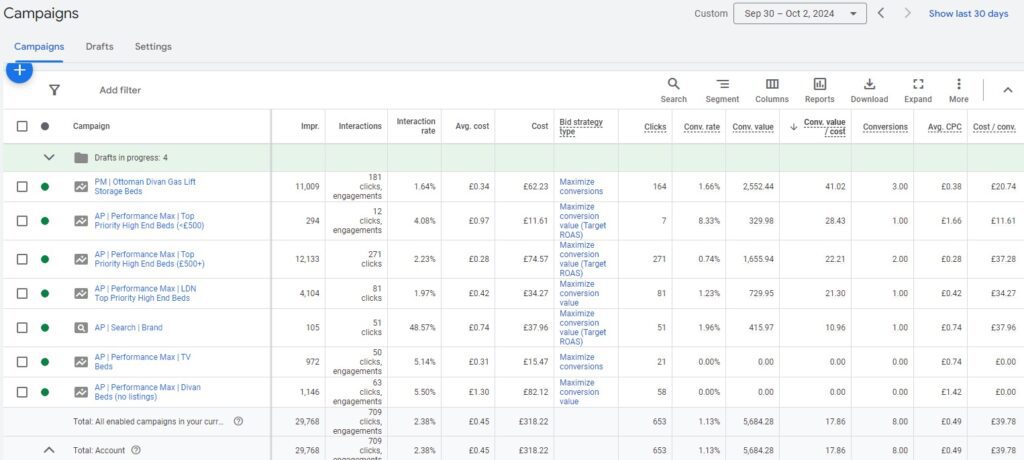1024x460 pixels.
Task: Switch to the Settings tab
Action: [x=153, y=47]
